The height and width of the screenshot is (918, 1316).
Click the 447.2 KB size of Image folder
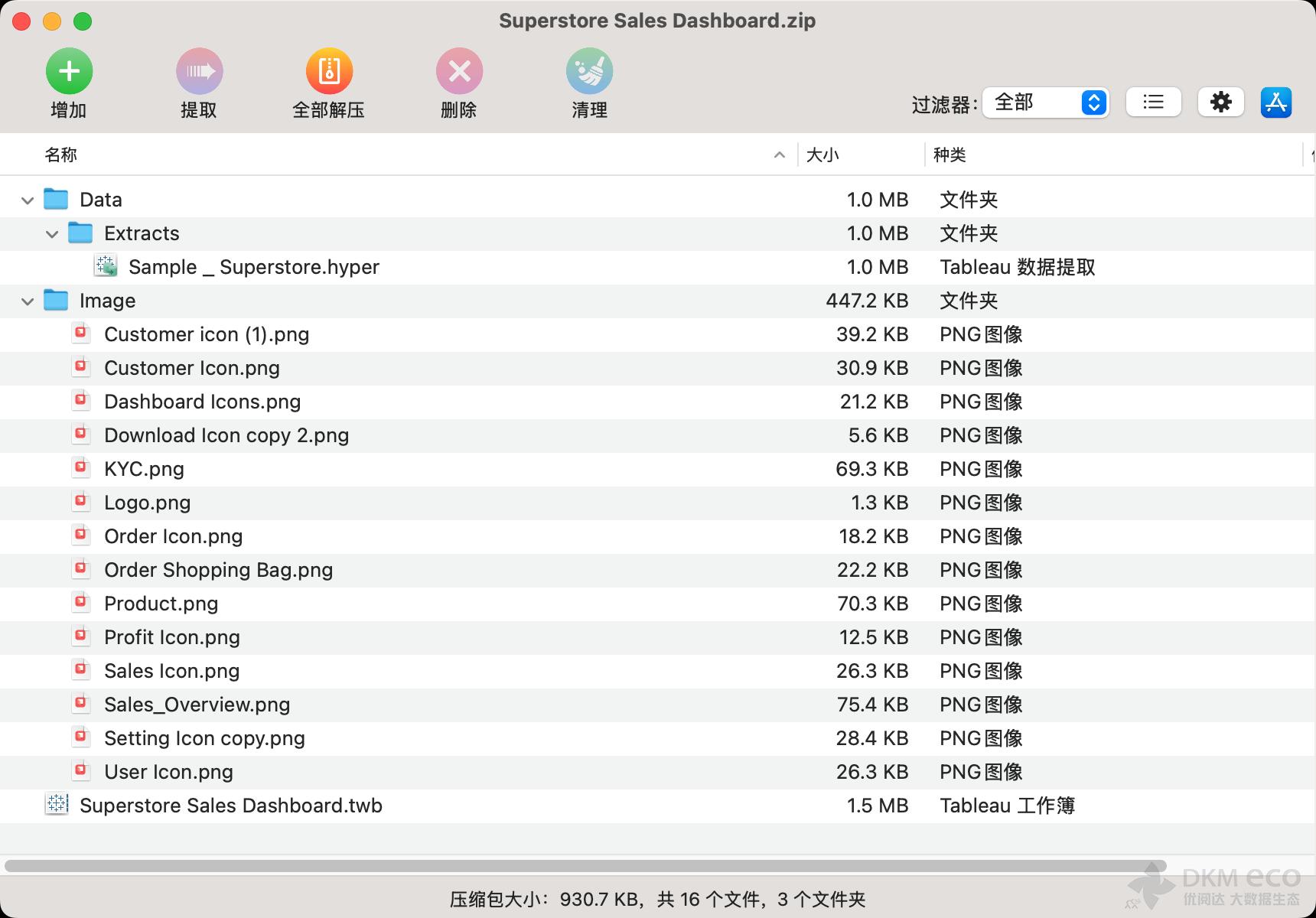tap(867, 301)
